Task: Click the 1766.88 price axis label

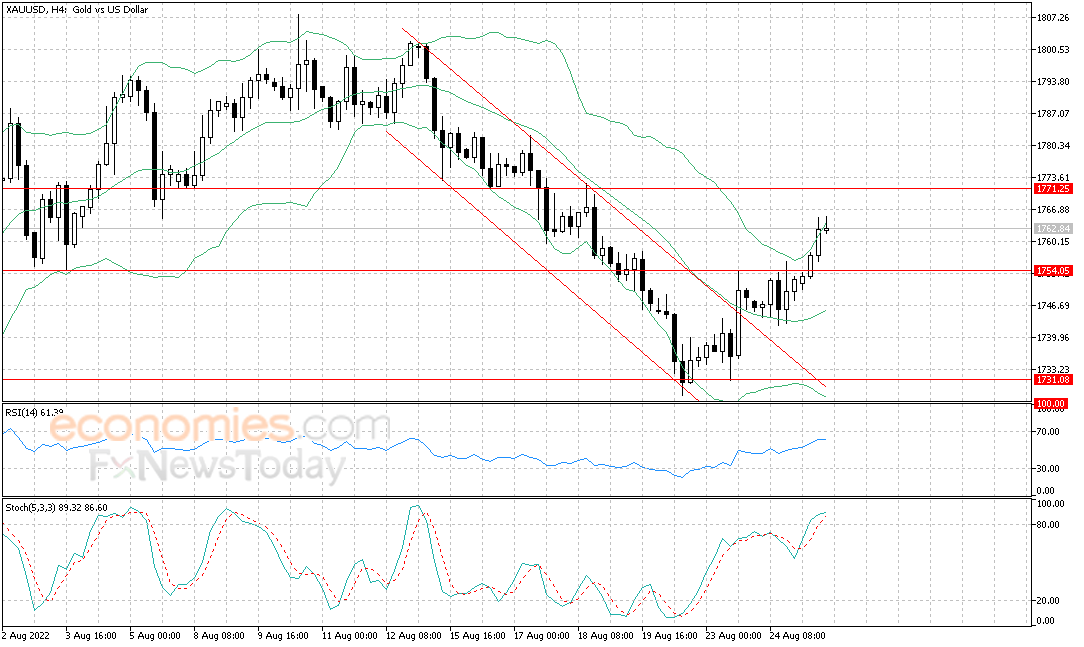Action: point(1054,209)
